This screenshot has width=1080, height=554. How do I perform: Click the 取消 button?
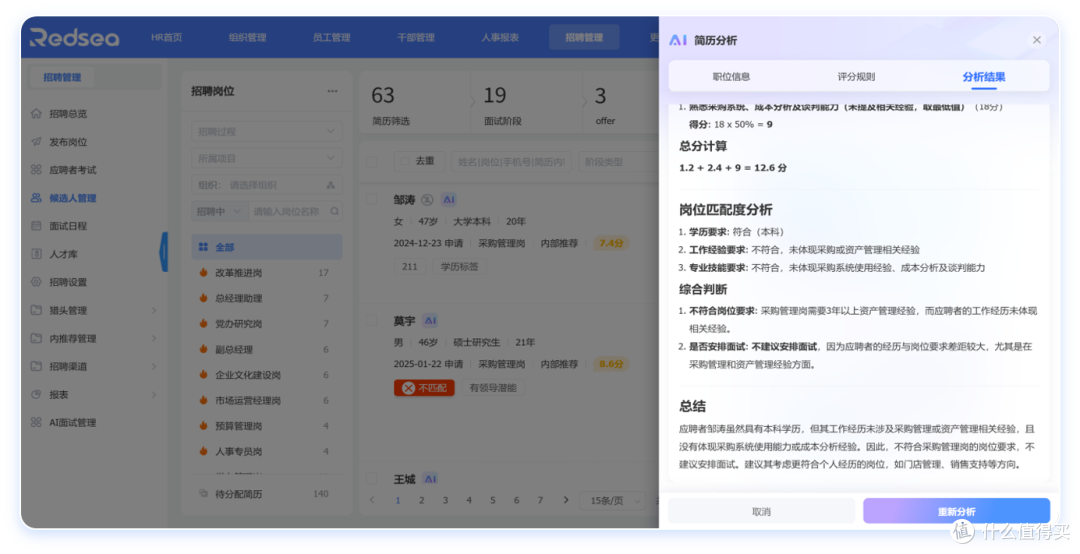[761, 511]
